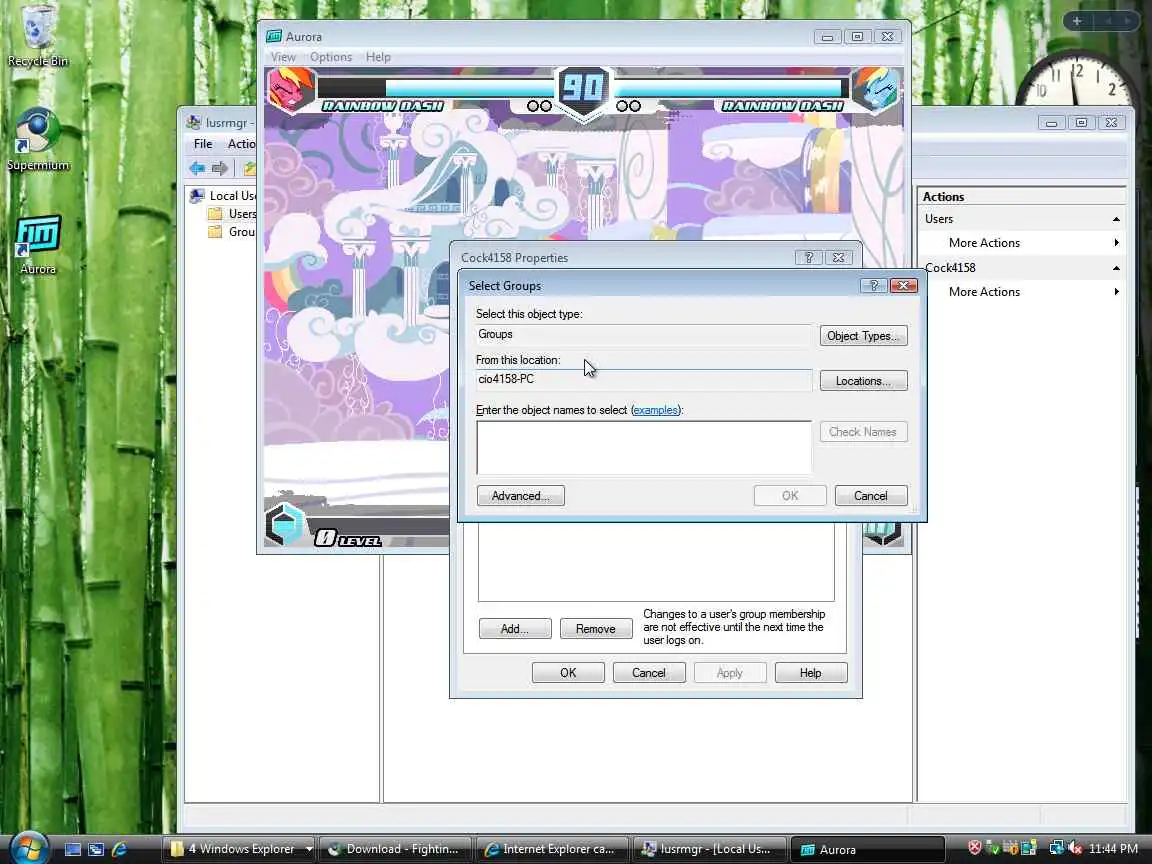The width and height of the screenshot is (1152, 864).
Task: Open the examples link
Action: click(655, 410)
